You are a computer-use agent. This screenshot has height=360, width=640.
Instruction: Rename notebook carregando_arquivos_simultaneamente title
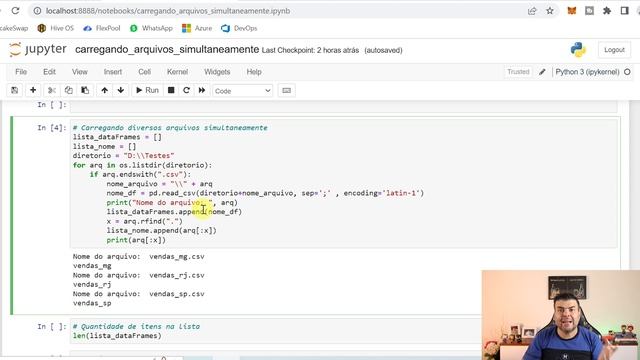167,50
